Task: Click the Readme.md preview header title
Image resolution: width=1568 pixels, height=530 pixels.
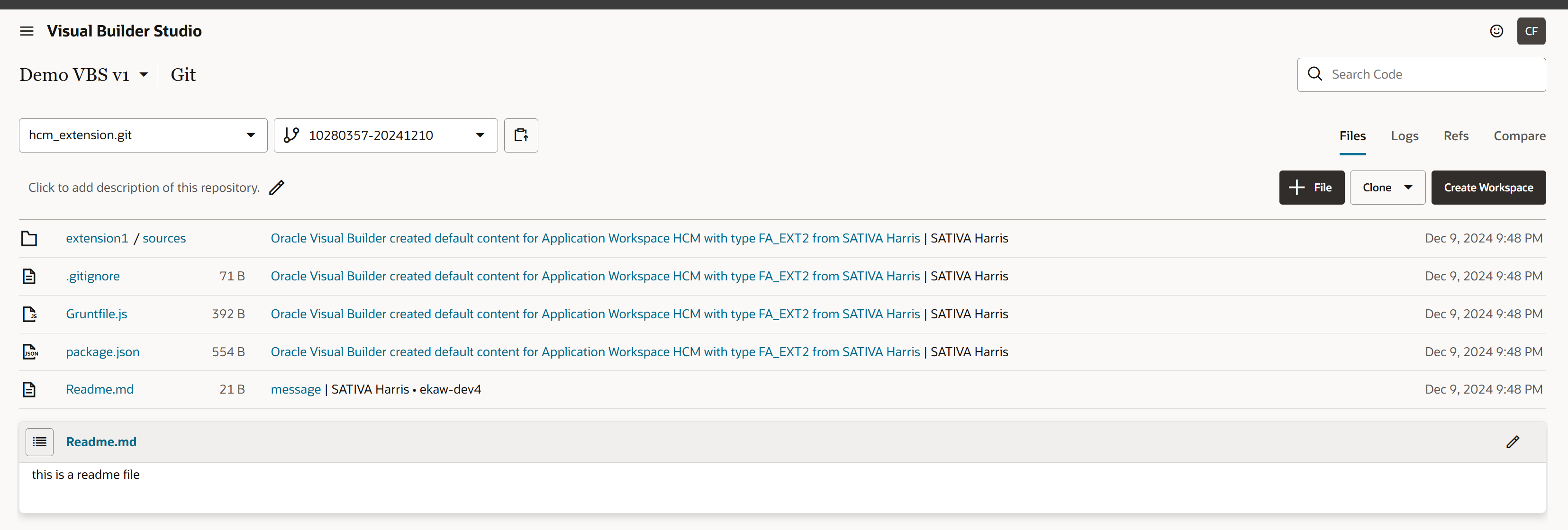Action: point(101,442)
